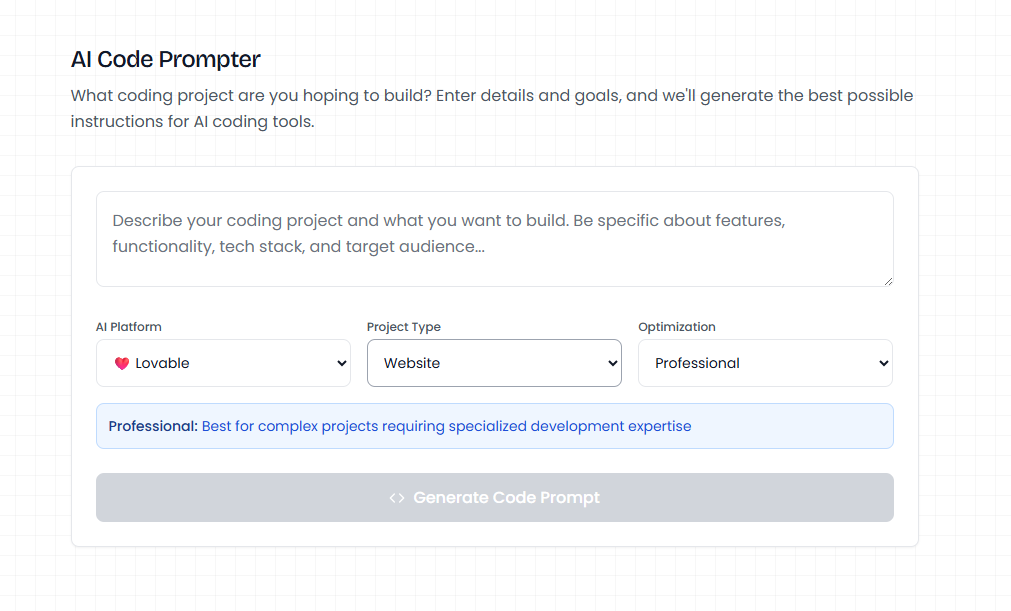The width and height of the screenshot is (1011, 611).
Task: Click the Project Type dropdown chevron arrow
Action: pyautogui.click(x=613, y=364)
